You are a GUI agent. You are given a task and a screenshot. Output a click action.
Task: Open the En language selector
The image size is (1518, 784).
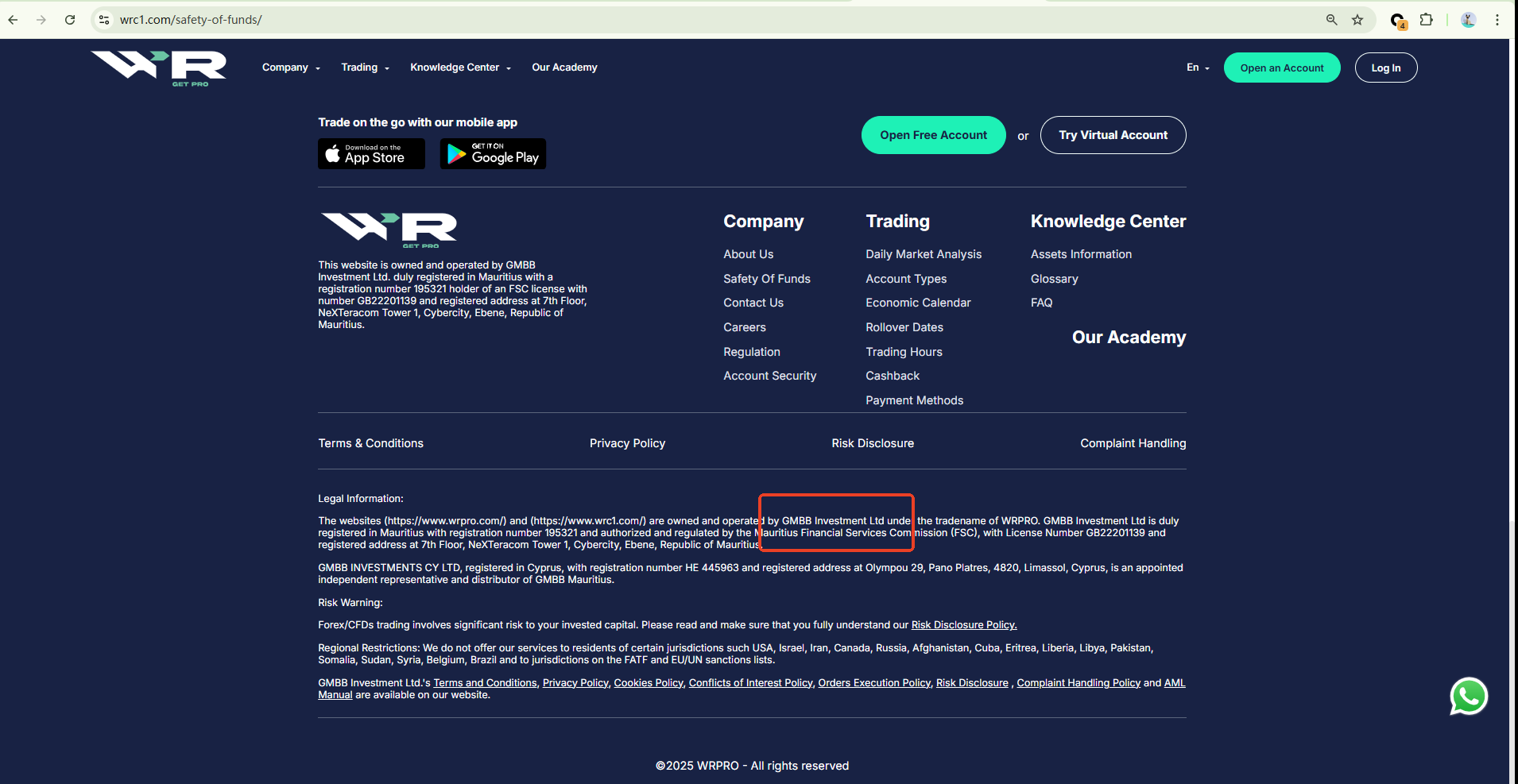[x=1198, y=68]
